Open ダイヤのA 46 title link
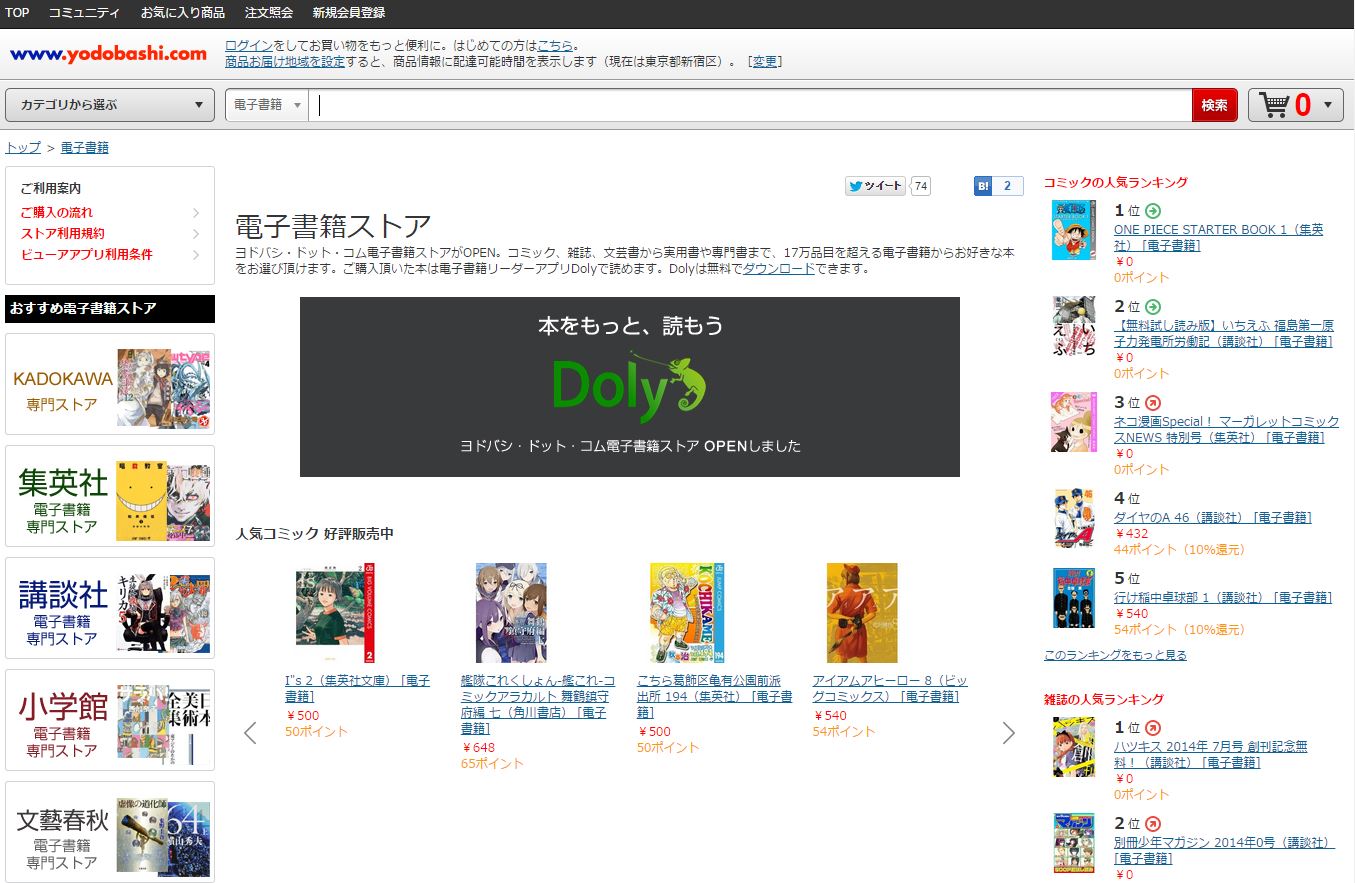 click(x=1212, y=518)
